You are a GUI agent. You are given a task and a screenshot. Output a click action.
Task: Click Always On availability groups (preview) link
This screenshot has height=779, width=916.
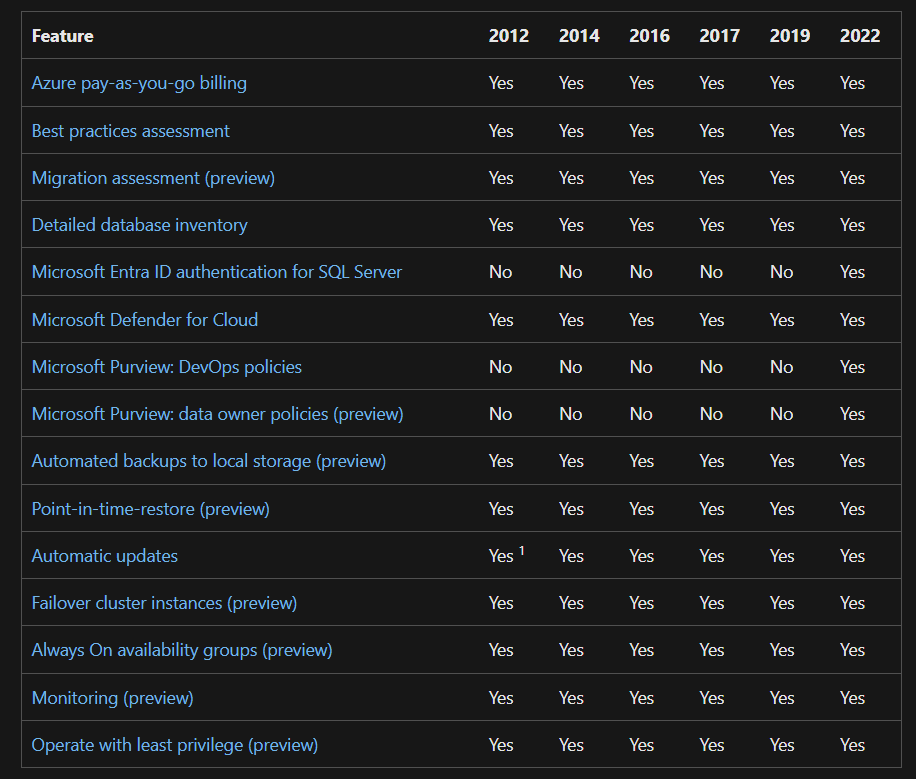click(182, 650)
